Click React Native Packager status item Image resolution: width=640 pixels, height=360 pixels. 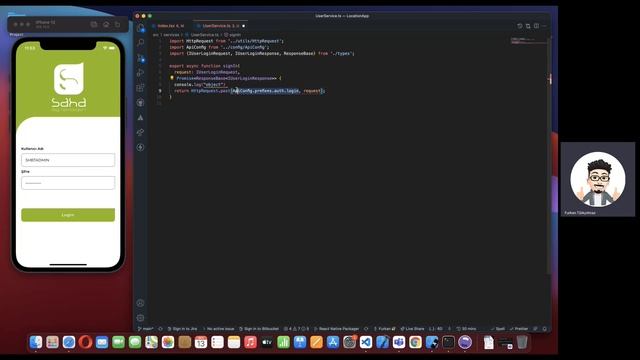coord(336,329)
